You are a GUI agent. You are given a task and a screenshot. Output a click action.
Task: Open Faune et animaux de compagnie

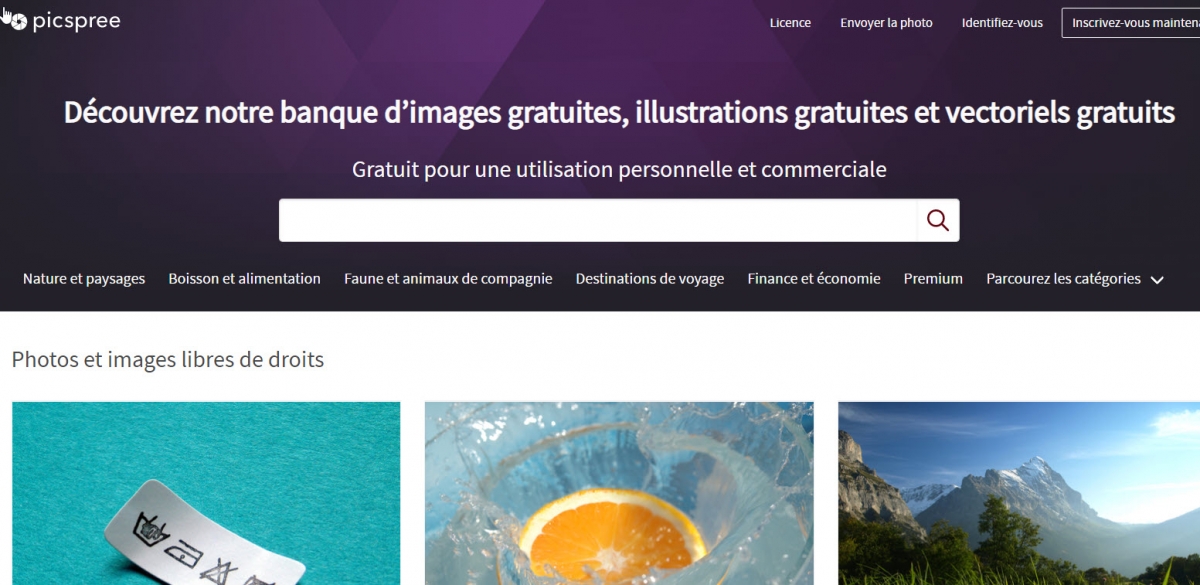point(448,279)
